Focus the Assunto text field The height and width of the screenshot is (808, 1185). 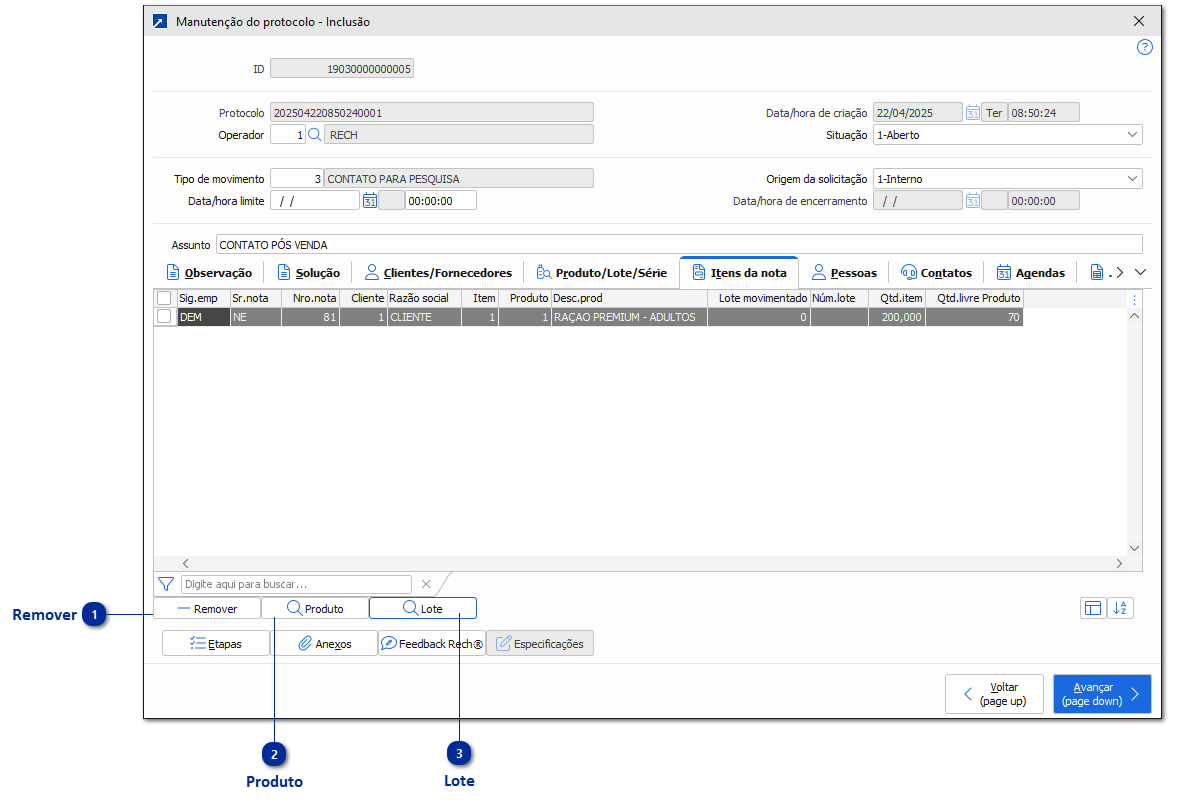[x=679, y=244]
